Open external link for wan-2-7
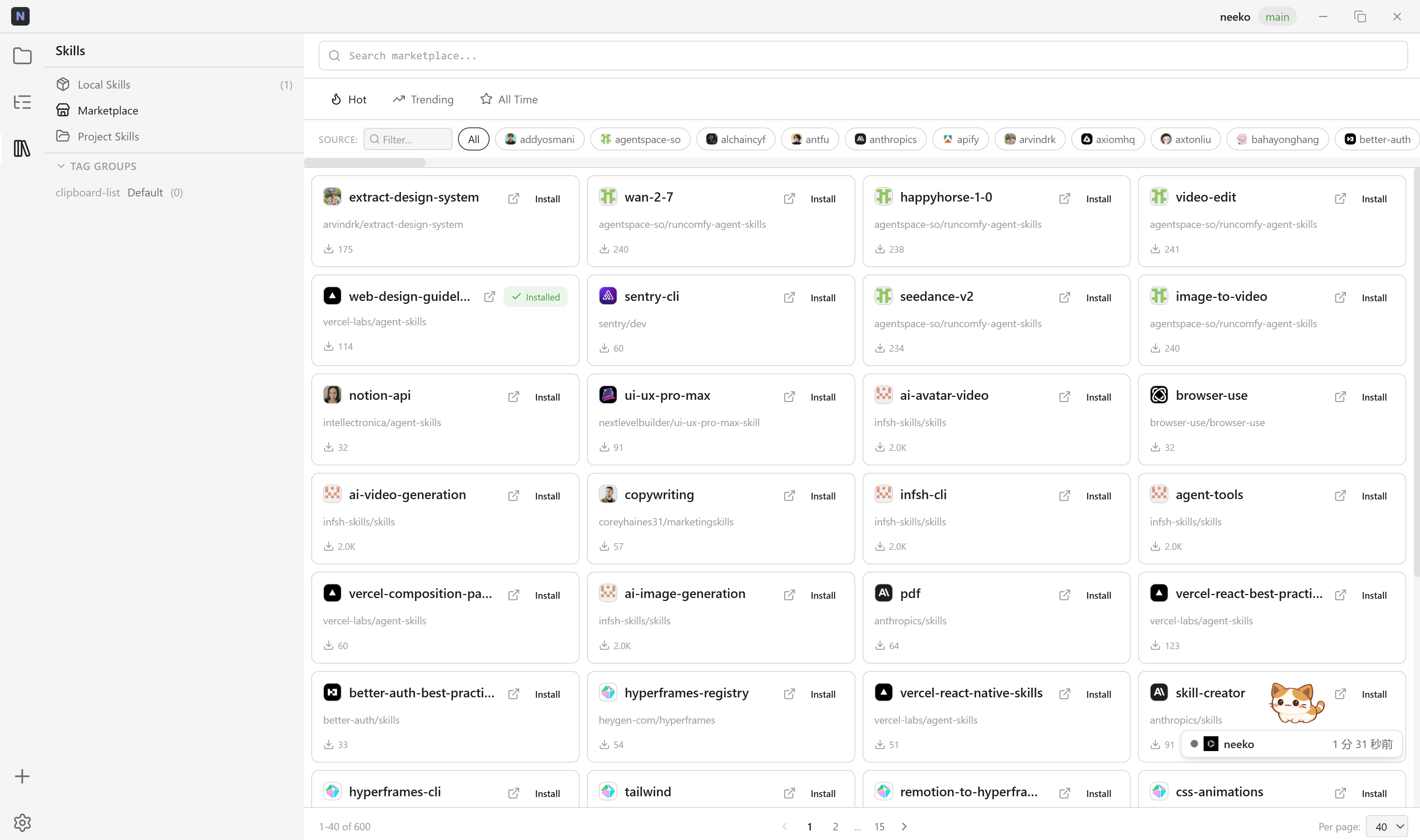1420x840 pixels. pos(789,199)
